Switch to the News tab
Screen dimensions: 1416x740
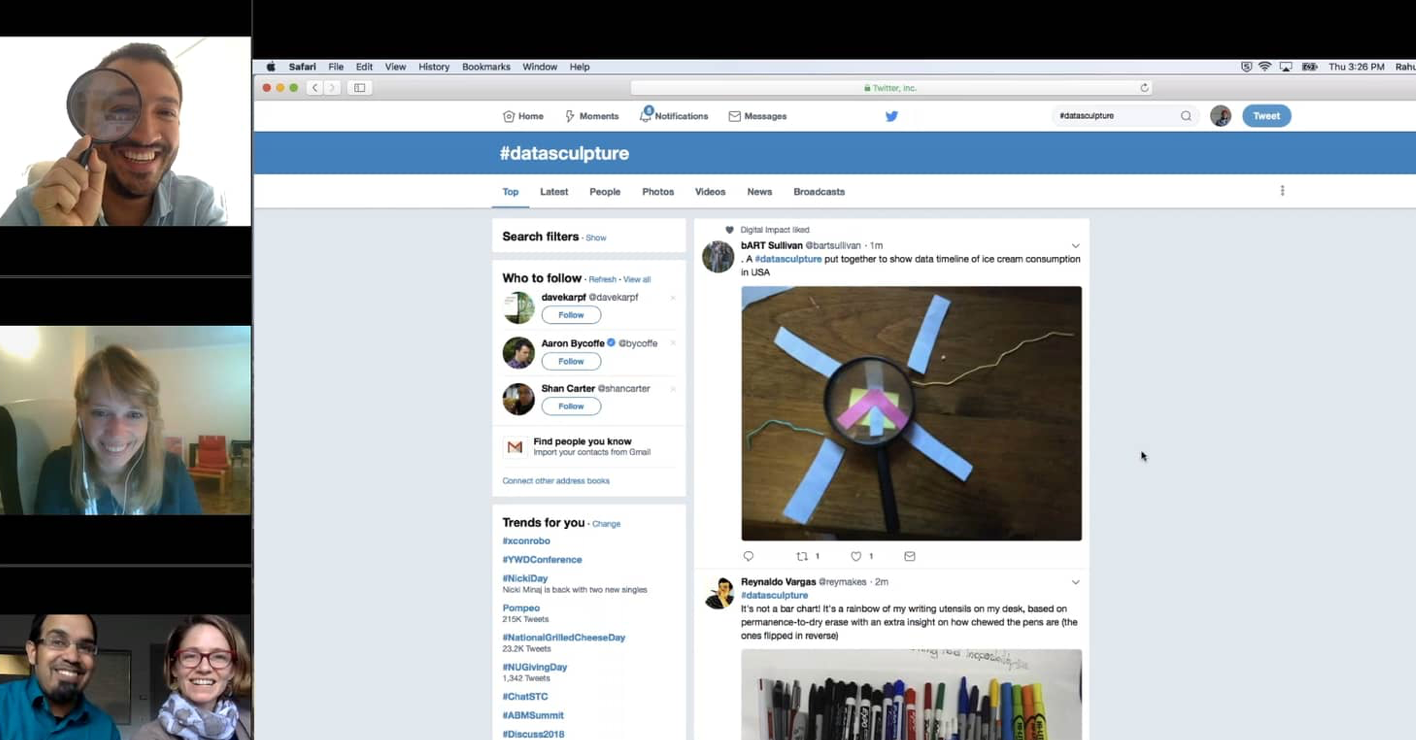pos(759,192)
